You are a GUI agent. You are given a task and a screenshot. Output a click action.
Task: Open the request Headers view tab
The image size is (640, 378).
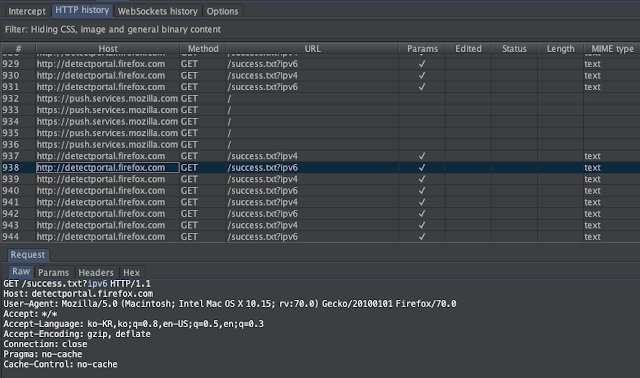pos(96,272)
